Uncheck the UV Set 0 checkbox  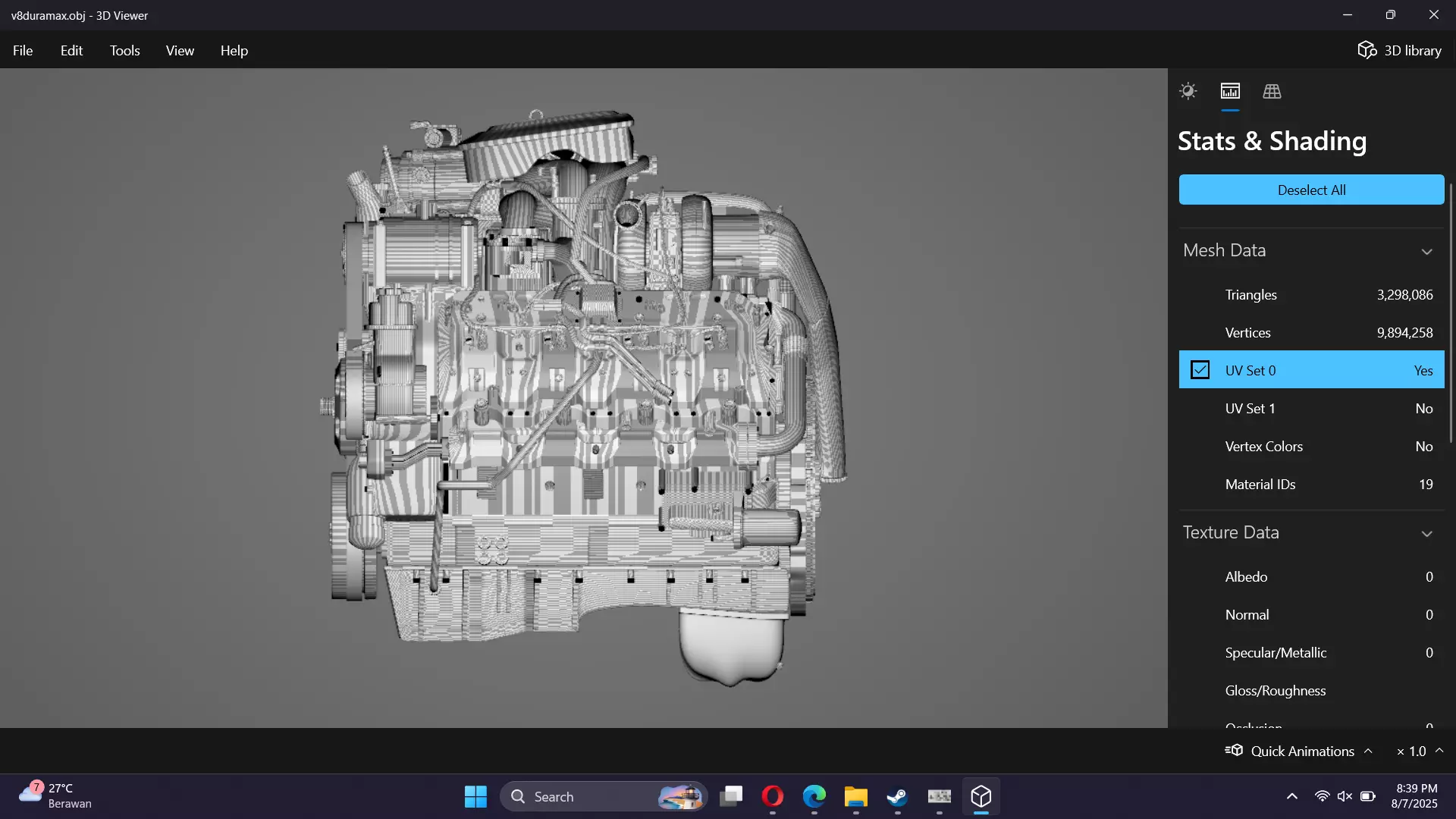[x=1200, y=370]
